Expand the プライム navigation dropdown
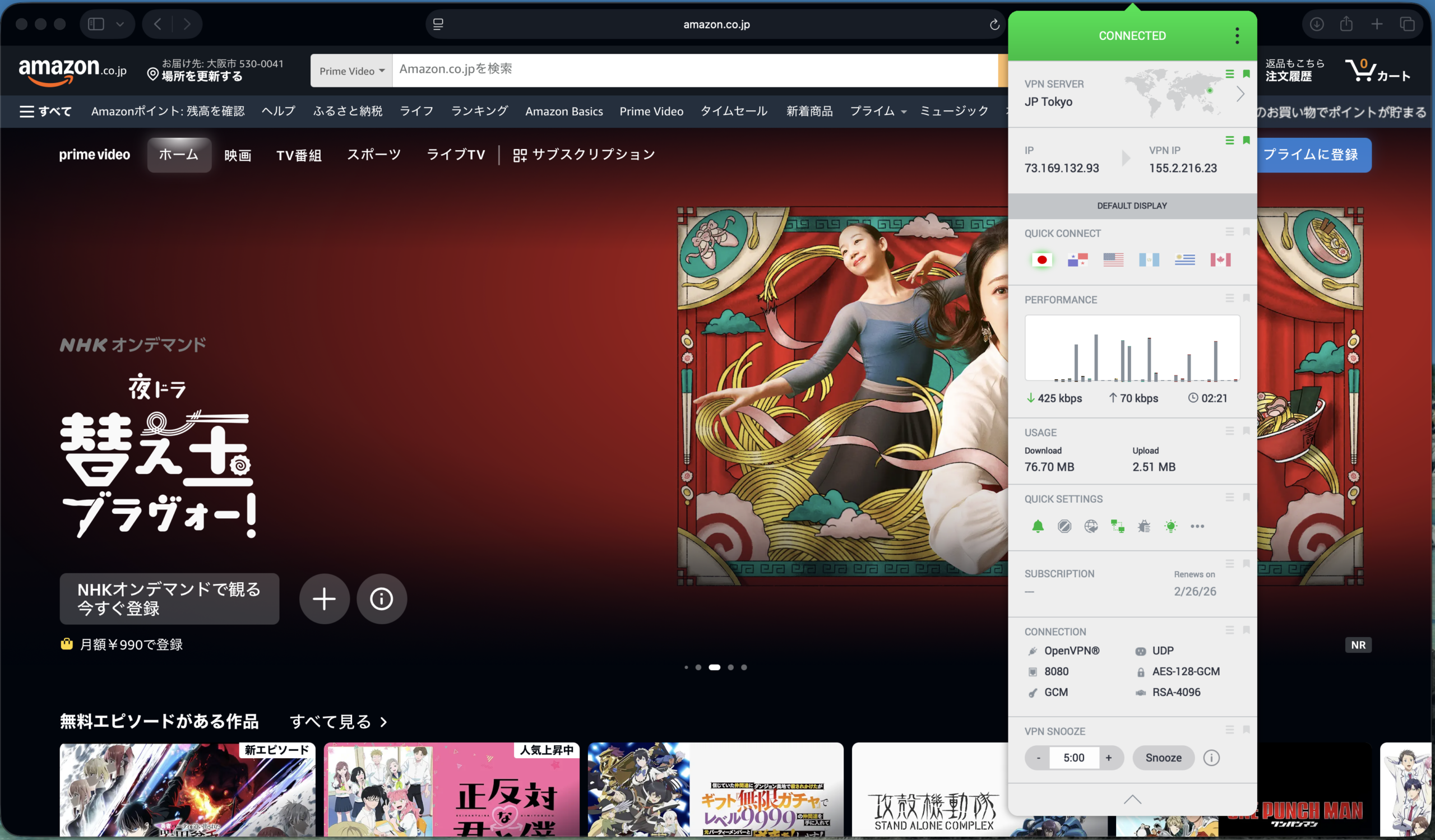Screen dimensions: 1435x840 click(877, 112)
